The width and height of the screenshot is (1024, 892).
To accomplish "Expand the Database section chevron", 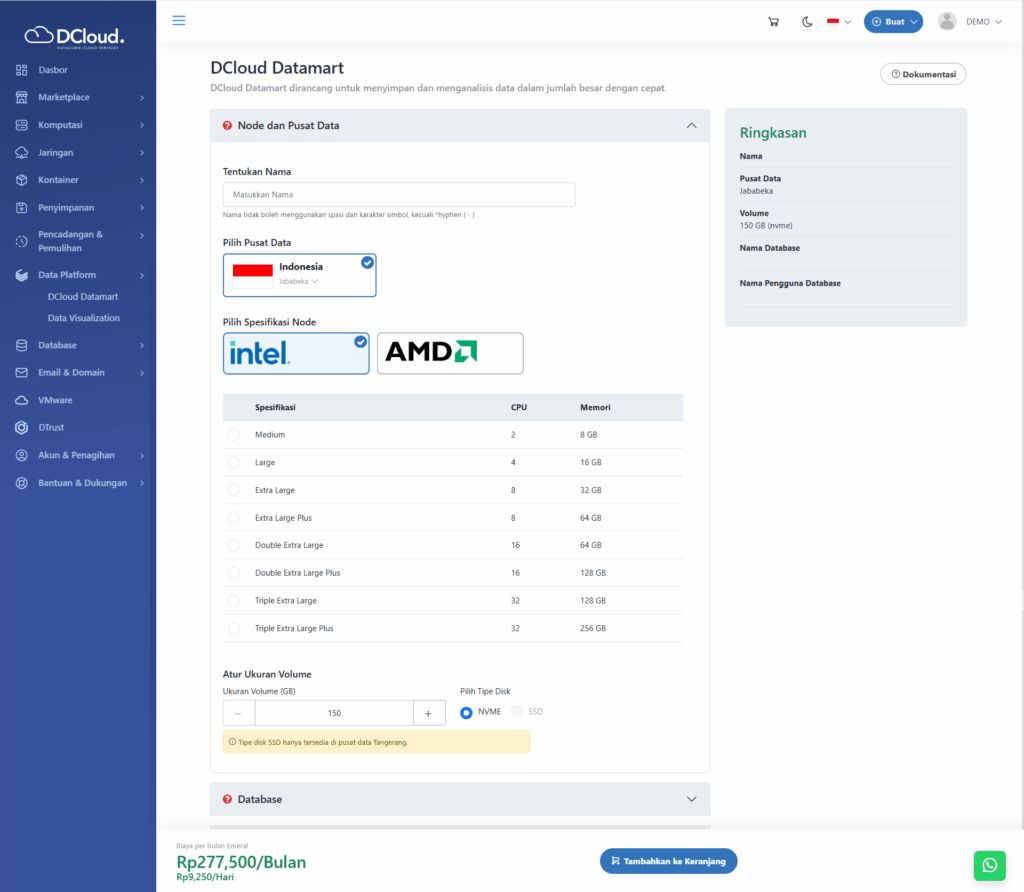I will [691, 799].
